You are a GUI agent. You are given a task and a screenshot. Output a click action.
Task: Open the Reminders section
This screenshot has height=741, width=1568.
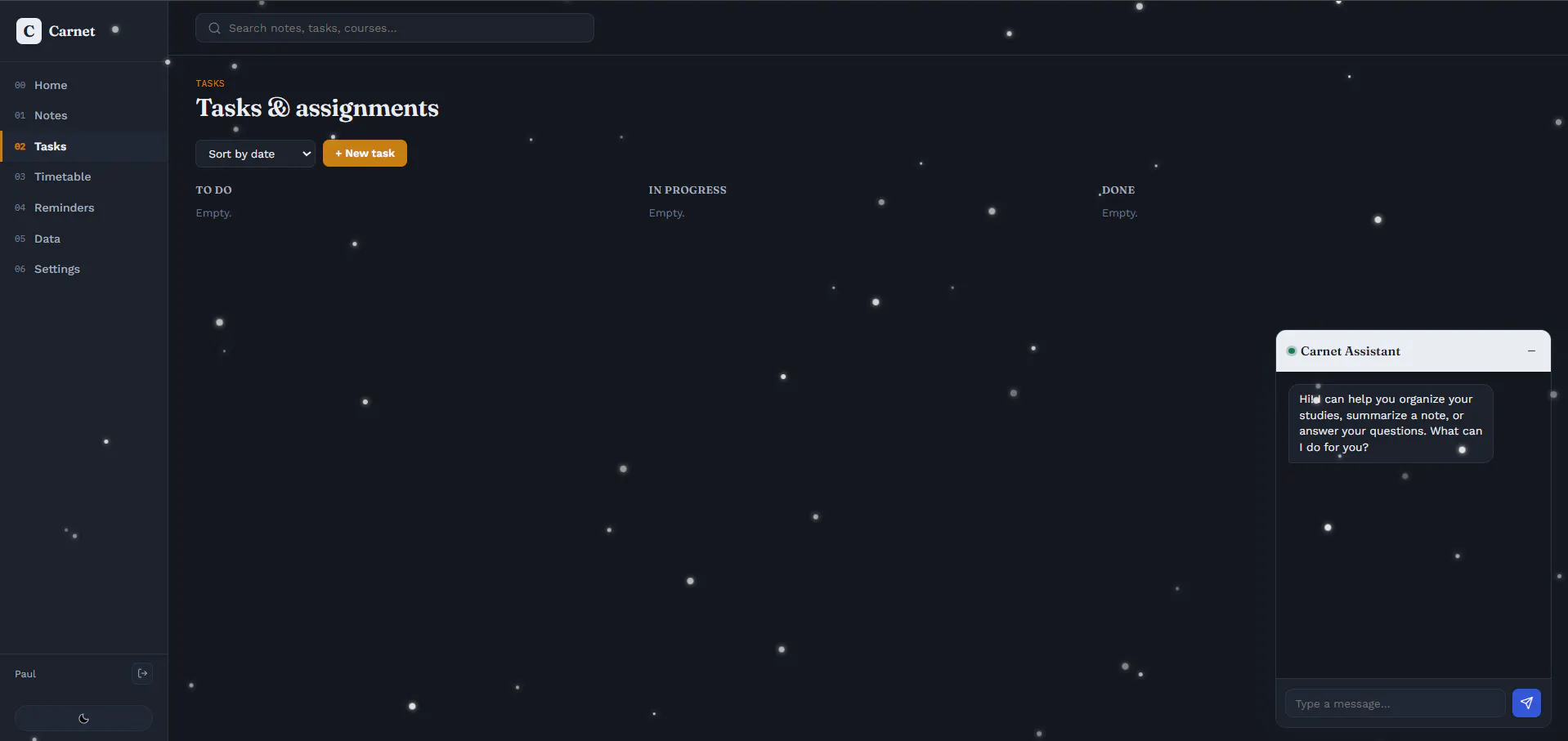pyautogui.click(x=83, y=208)
